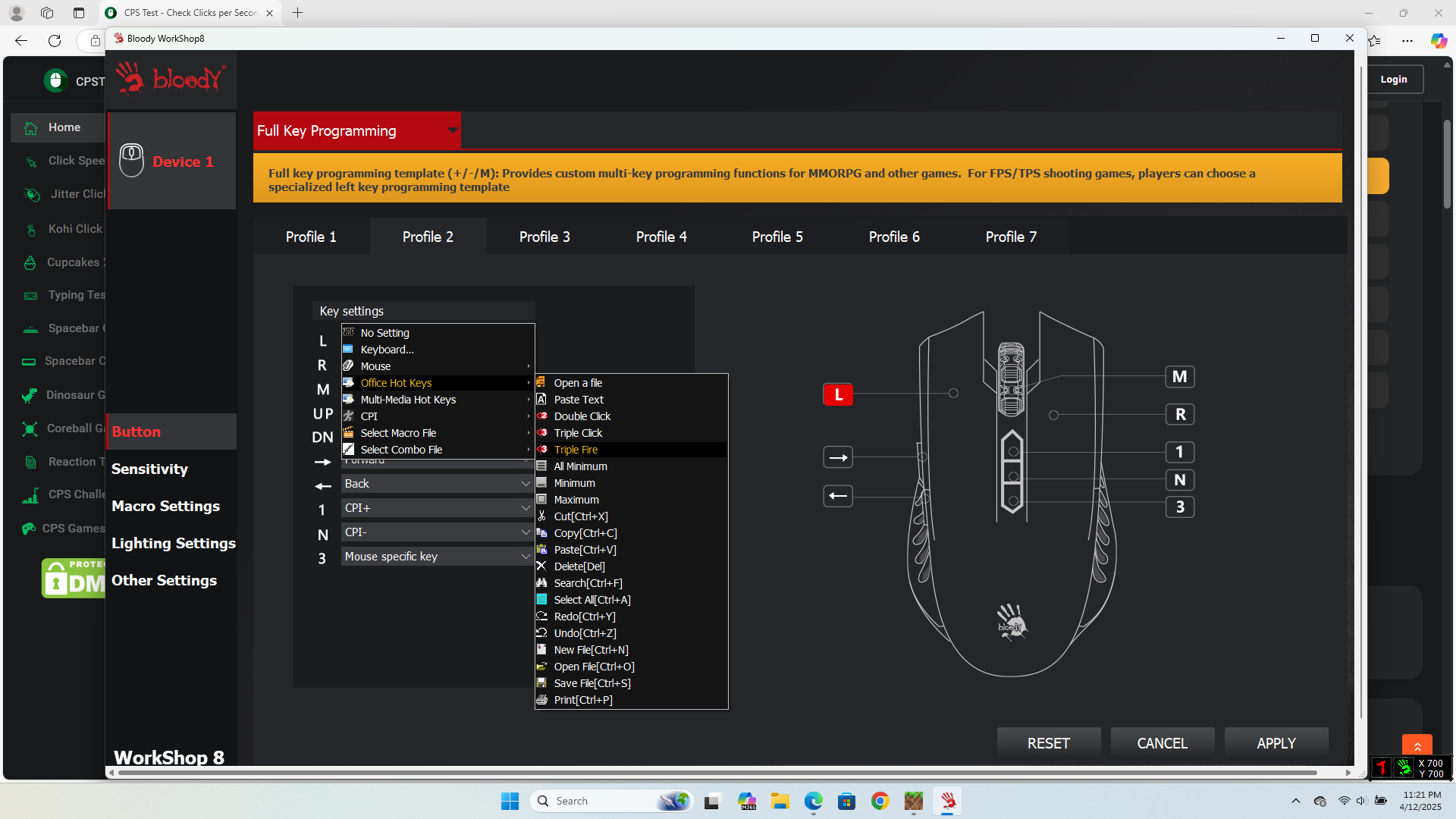Expand the CPI submenu
The image size is (1456, 819).
coord(438,416)
